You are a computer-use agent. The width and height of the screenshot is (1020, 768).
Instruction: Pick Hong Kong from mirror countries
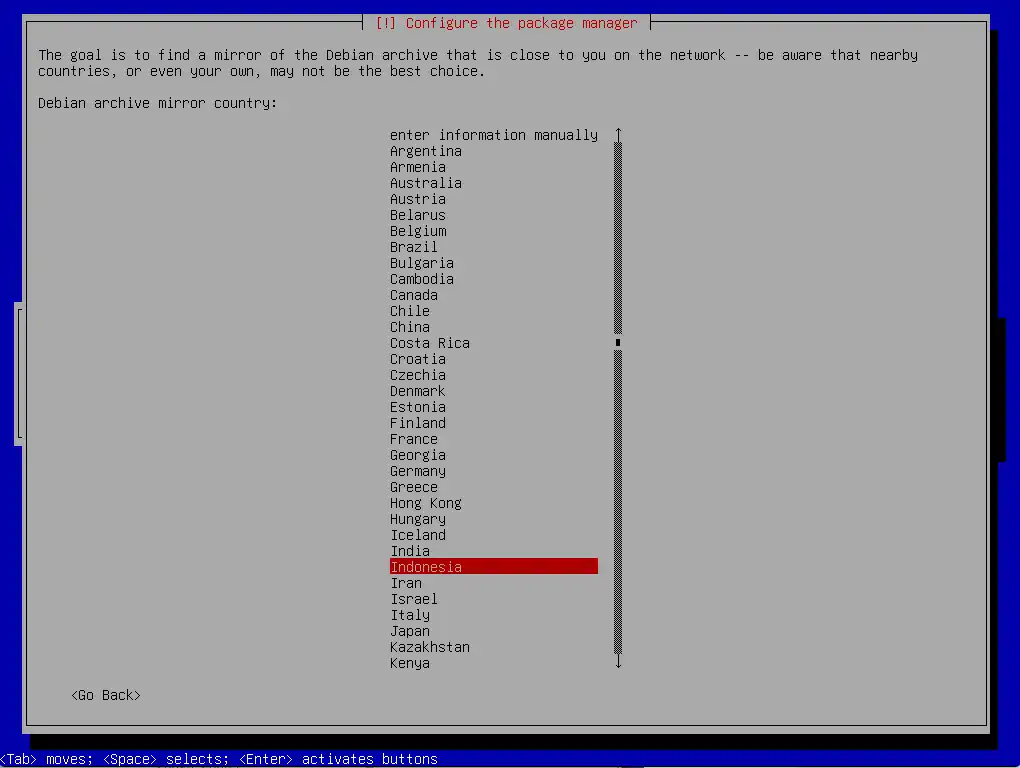[426, 503]
